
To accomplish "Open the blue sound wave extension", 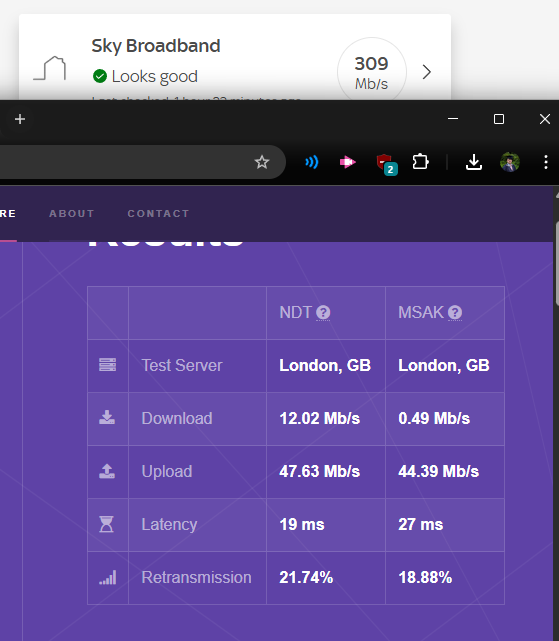I will (312, 162).
